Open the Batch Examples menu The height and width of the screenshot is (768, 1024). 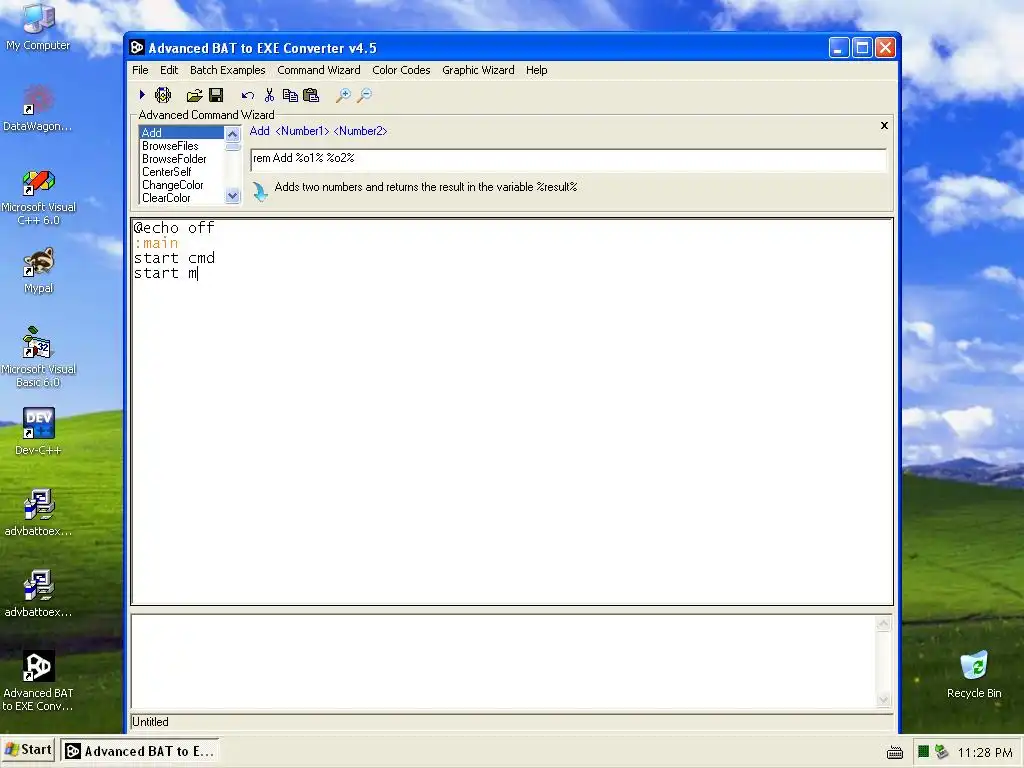[227, 70]
